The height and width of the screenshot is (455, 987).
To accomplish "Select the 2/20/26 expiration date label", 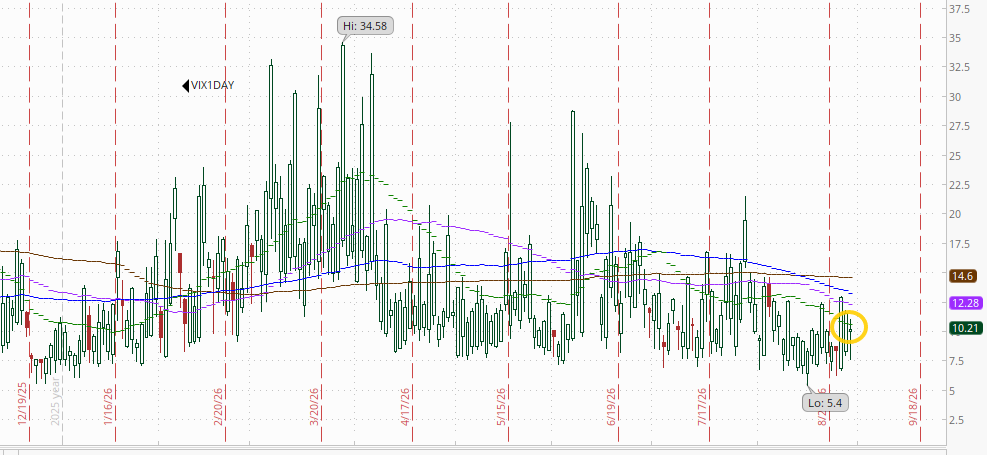I will 218,405.
